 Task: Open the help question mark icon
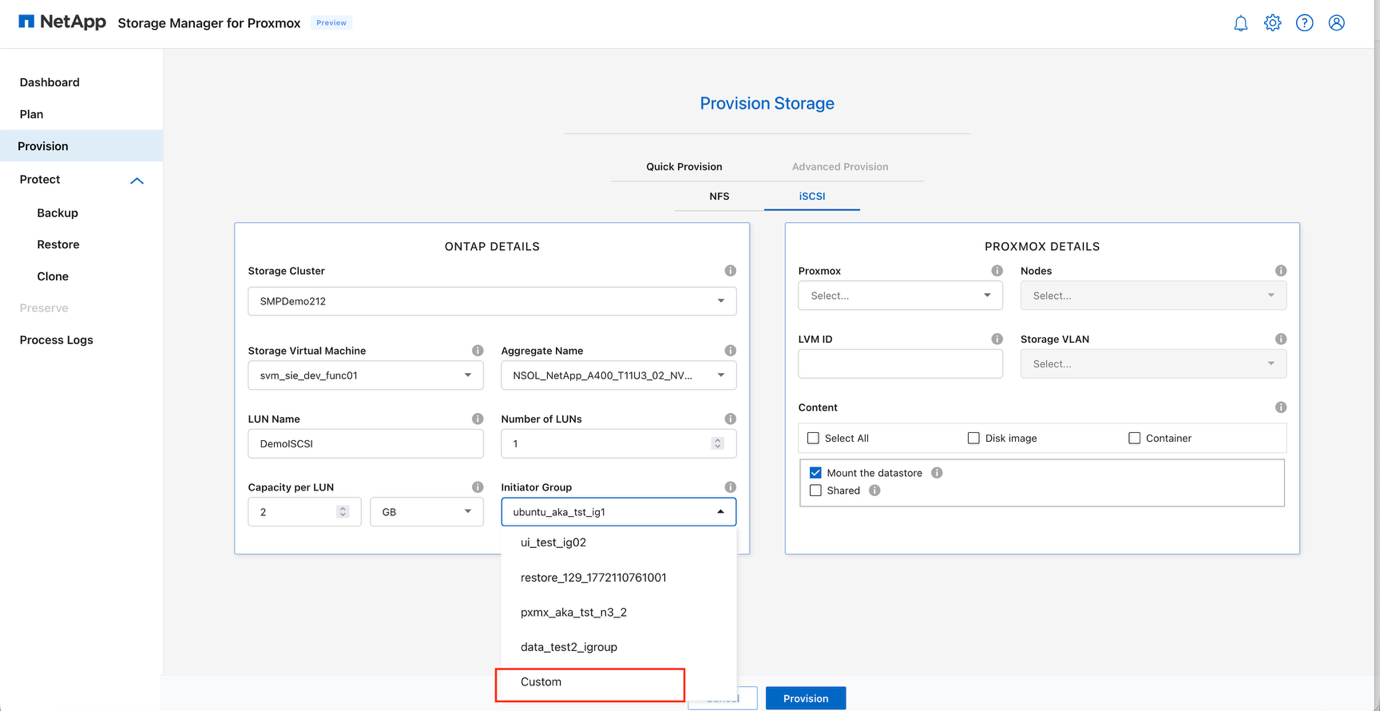click(x=1304, y=22)
